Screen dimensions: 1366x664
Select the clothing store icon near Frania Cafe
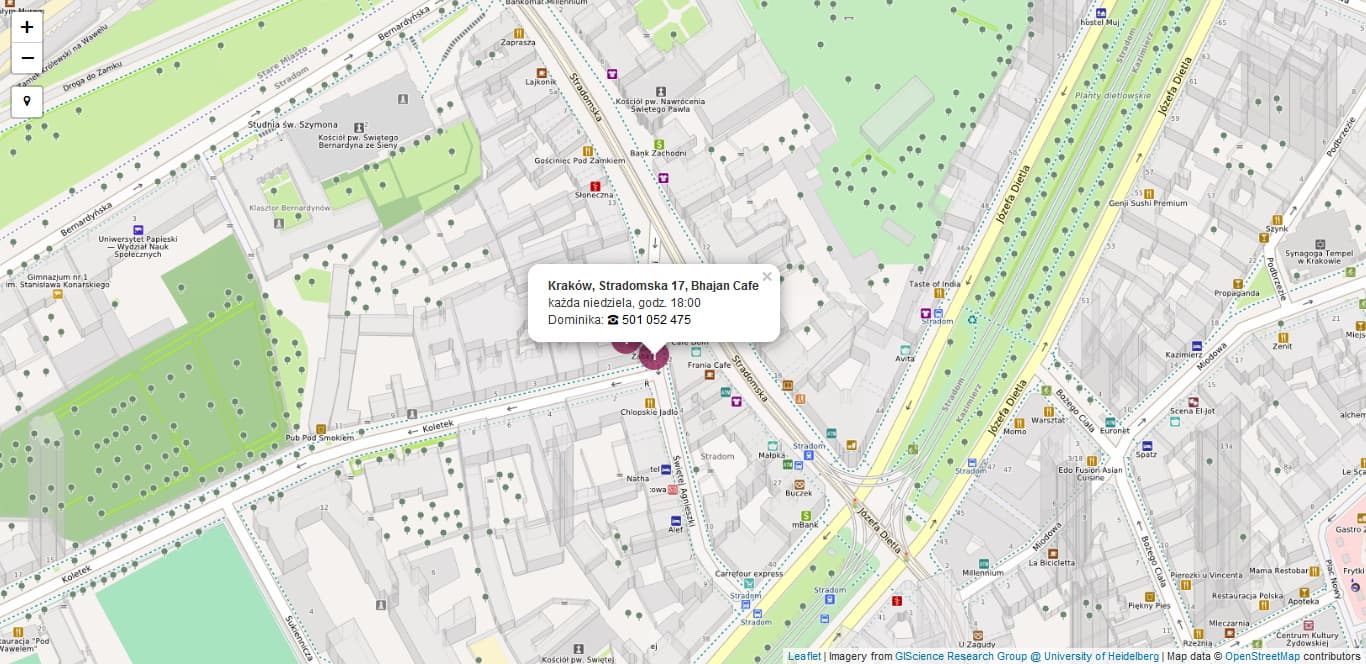tap(736, 402)
